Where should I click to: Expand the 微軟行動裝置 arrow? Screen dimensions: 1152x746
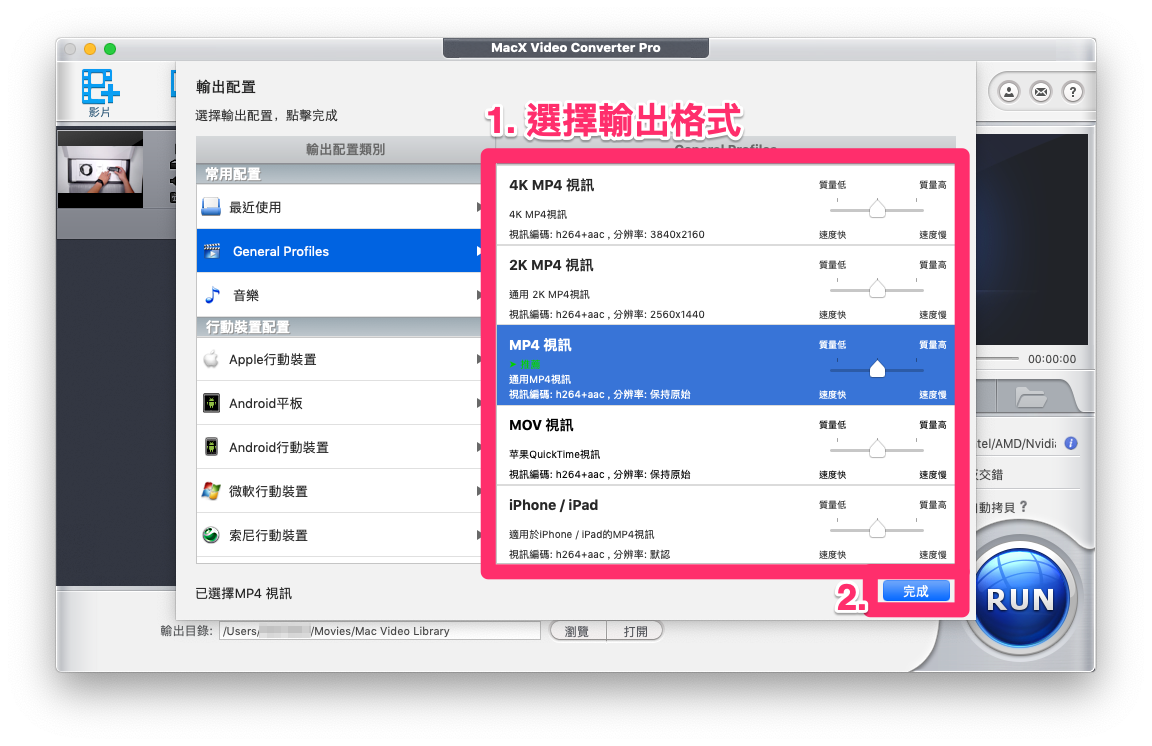(x=479, y=491)
